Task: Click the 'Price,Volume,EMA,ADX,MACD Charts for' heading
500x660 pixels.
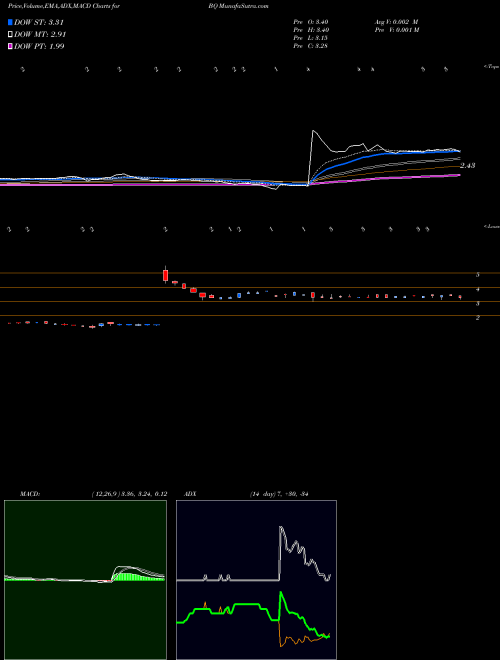Action: coord(64,6)
